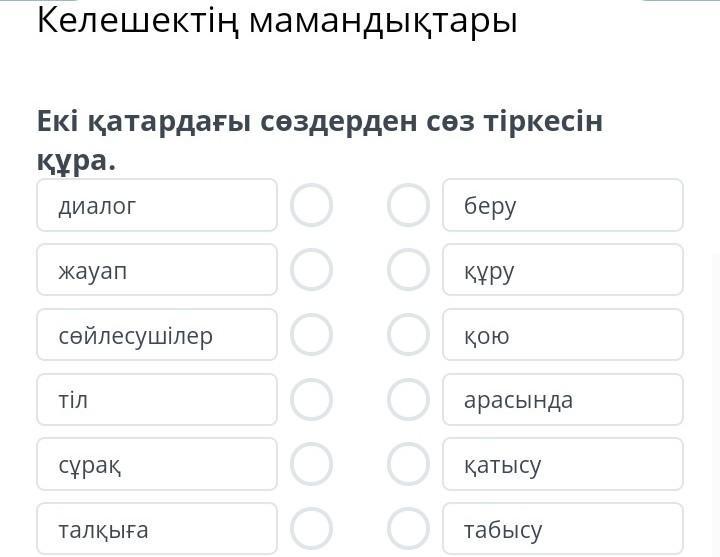Select the radio circle next to сұрақ
The image size is (720, 557).
pyautogui.click(x=311, y=464)
